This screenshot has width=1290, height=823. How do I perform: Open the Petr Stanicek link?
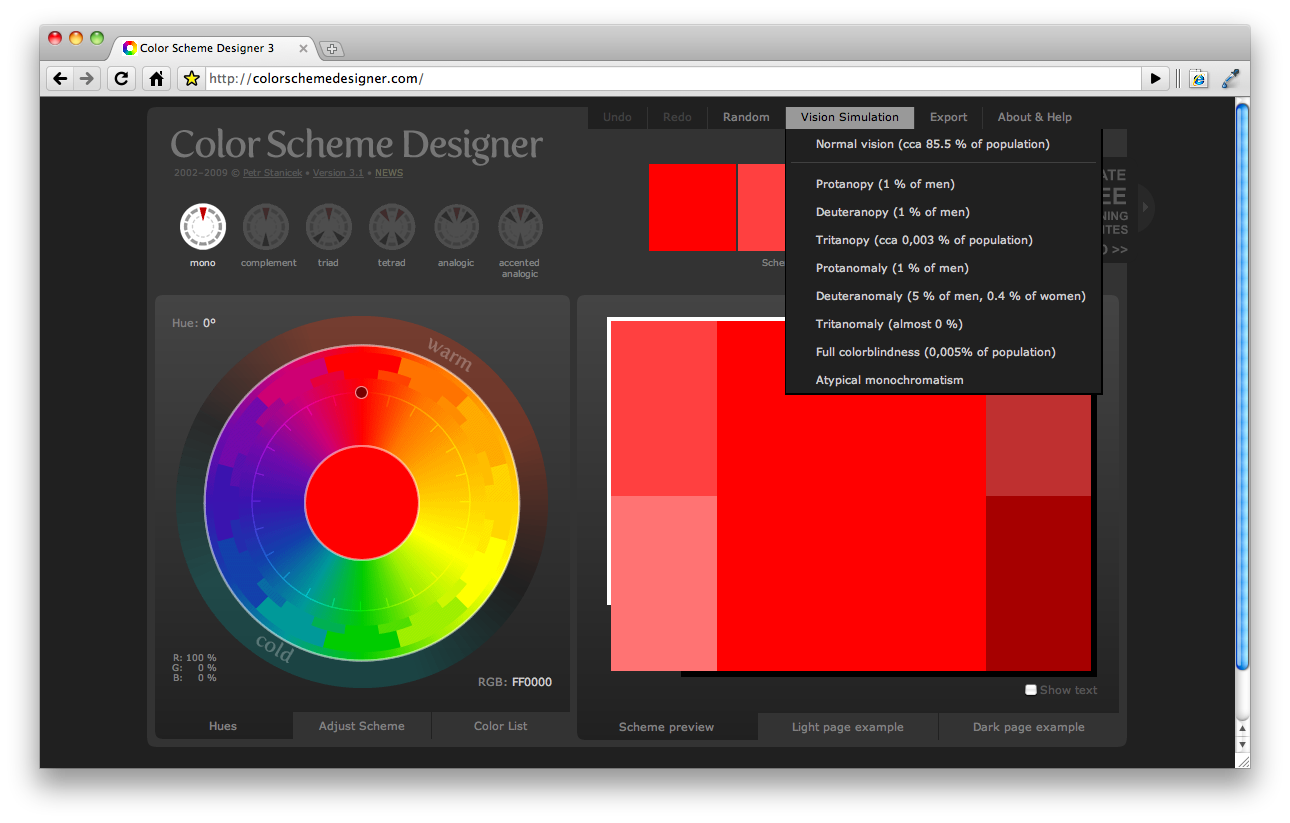tap(274, 173)
